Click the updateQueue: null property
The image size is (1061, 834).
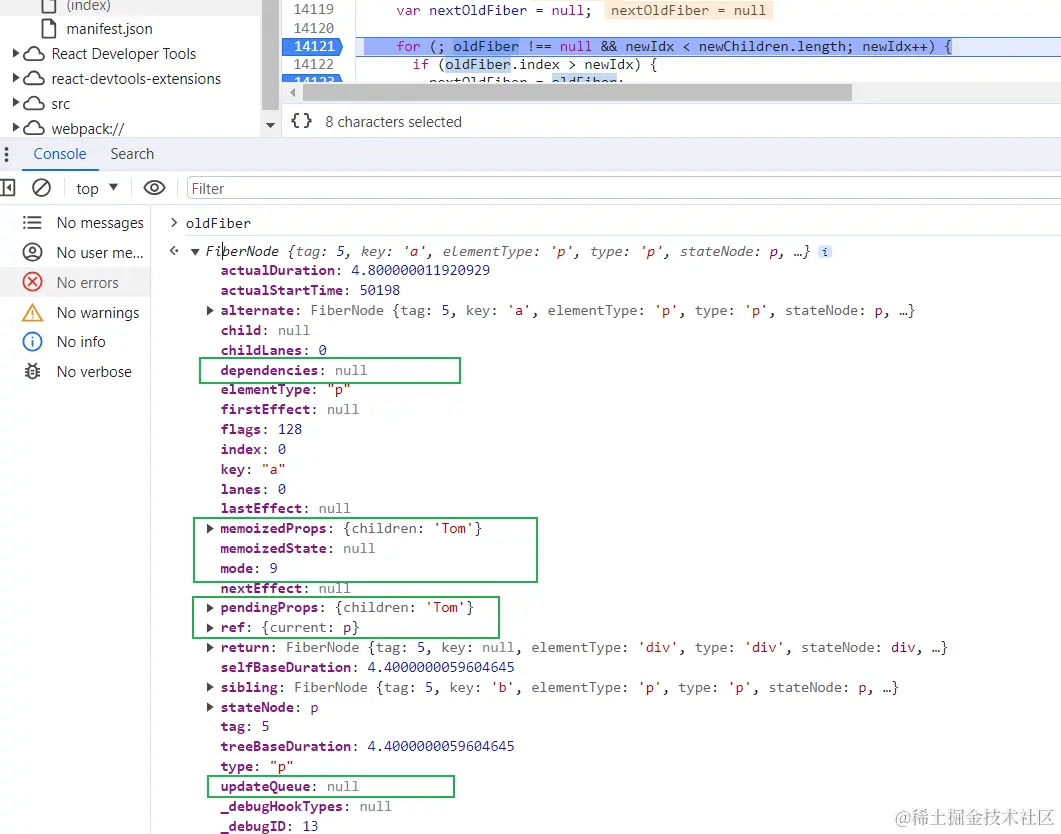(290, 786)
